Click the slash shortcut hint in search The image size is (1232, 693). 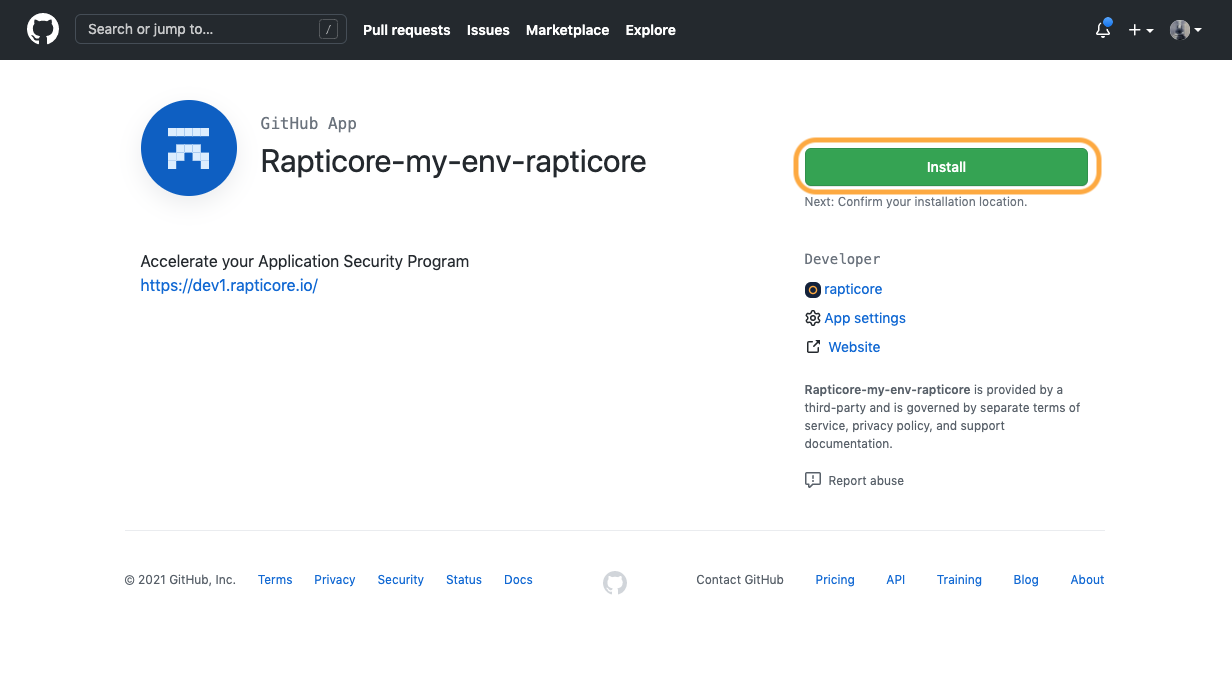coord(329,30)
